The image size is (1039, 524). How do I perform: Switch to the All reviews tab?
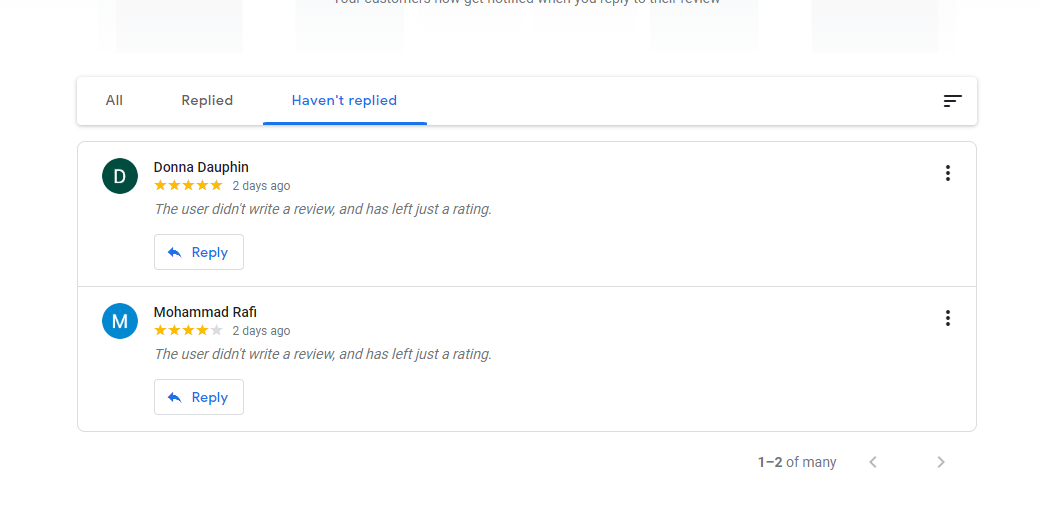coord(114,101)
